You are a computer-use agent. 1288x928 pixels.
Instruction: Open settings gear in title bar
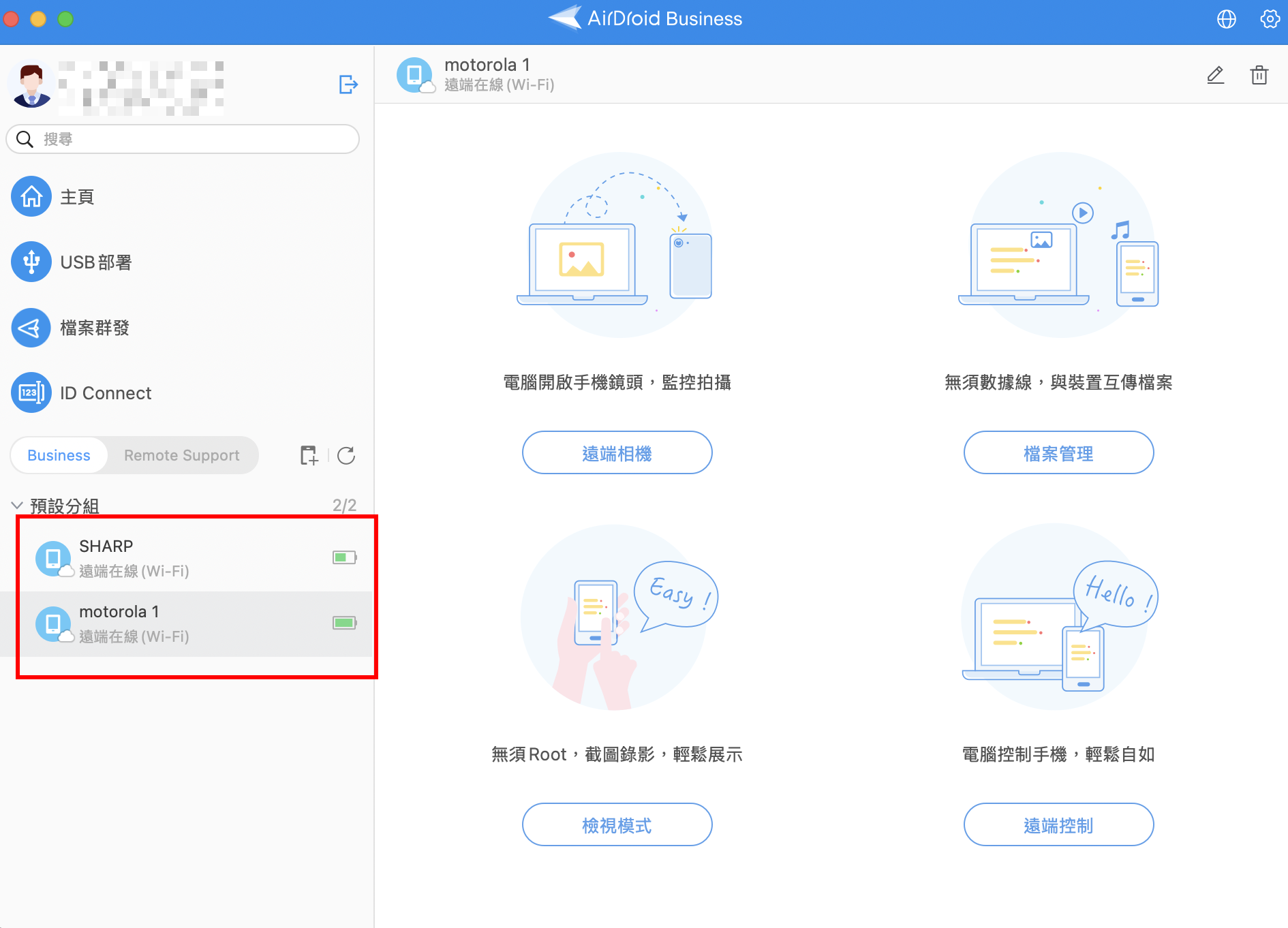[1269, 19]
